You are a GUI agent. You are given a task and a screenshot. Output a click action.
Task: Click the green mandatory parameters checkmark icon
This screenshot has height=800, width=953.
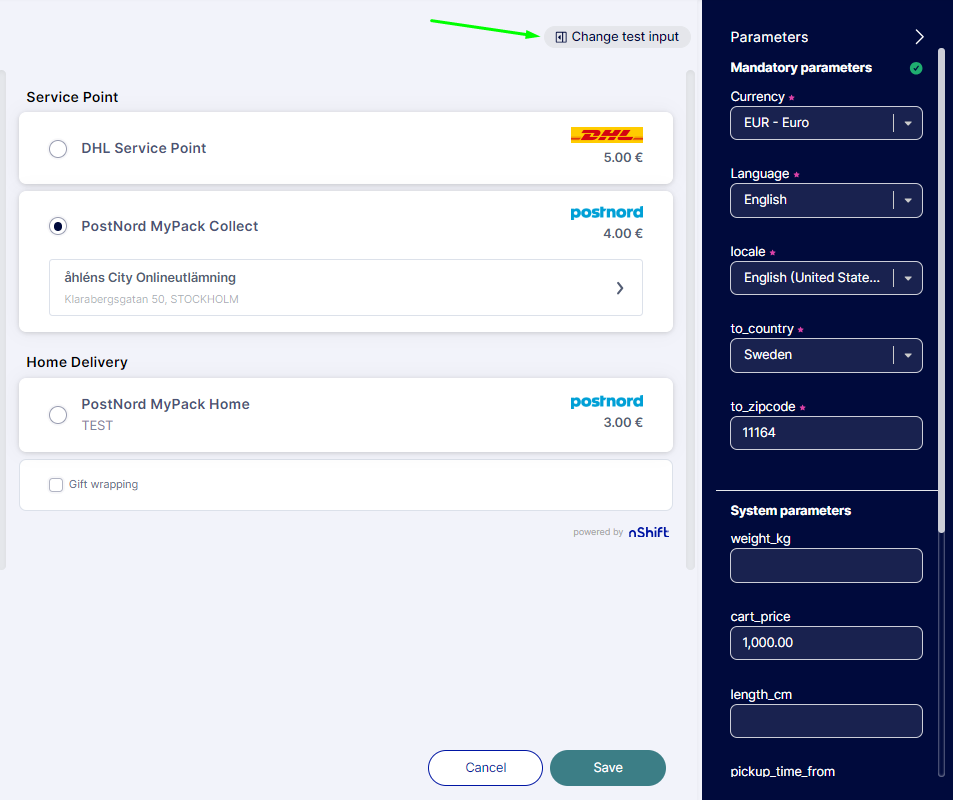(916, 69)
